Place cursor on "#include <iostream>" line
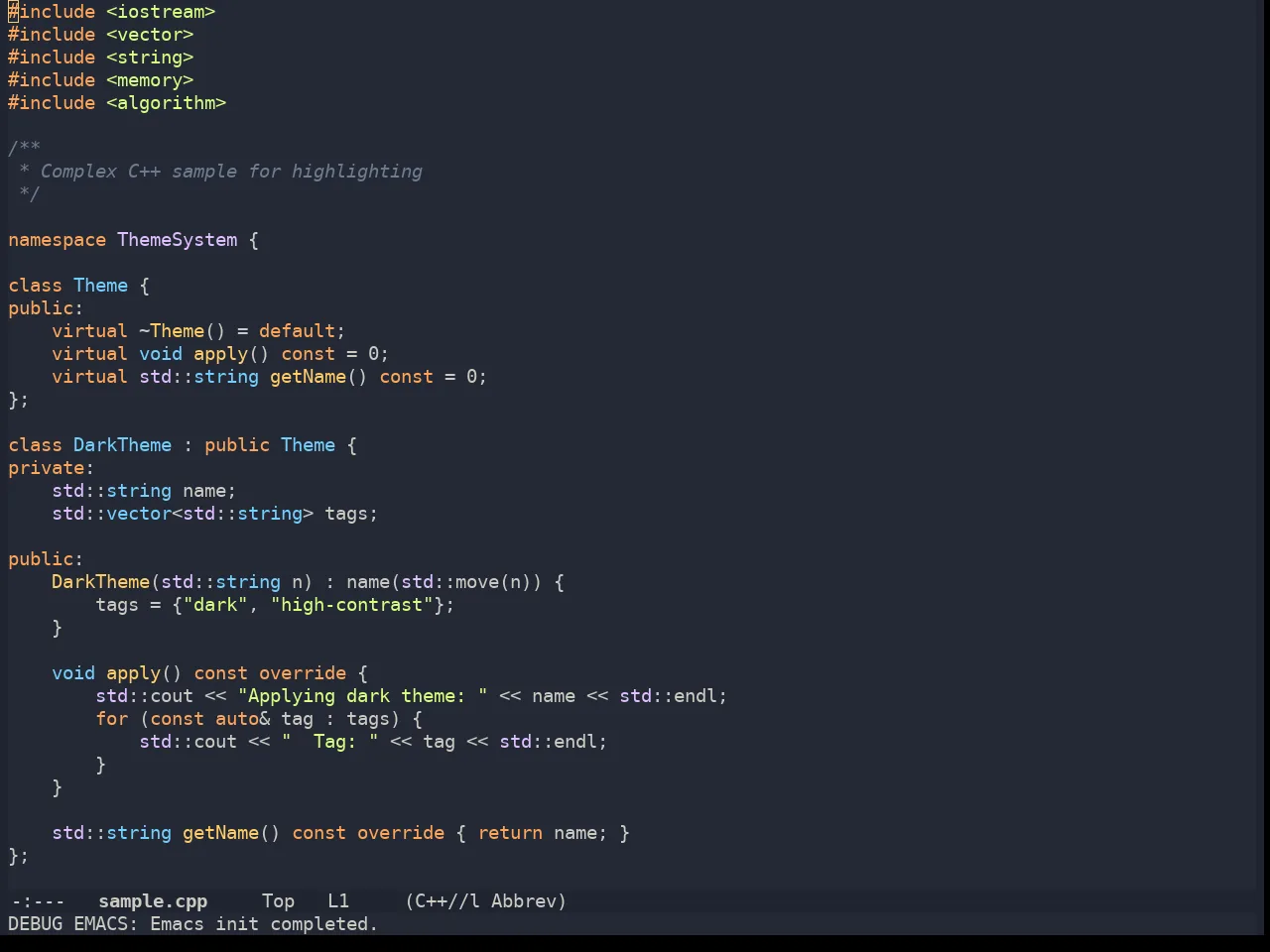1270x952 pixels. click(112, 12)
